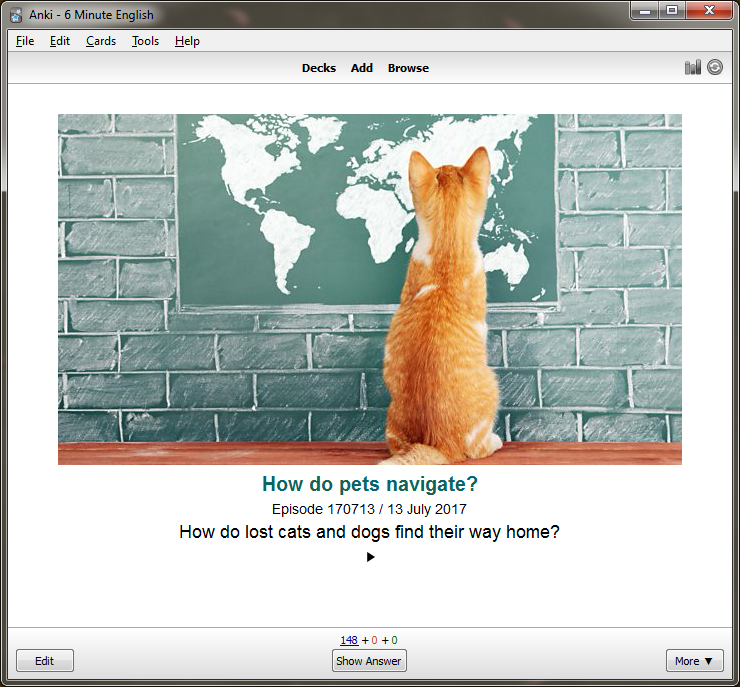Open the Cards menu
The height and width of the screenshot is (687, 740).
coord(101,41)
